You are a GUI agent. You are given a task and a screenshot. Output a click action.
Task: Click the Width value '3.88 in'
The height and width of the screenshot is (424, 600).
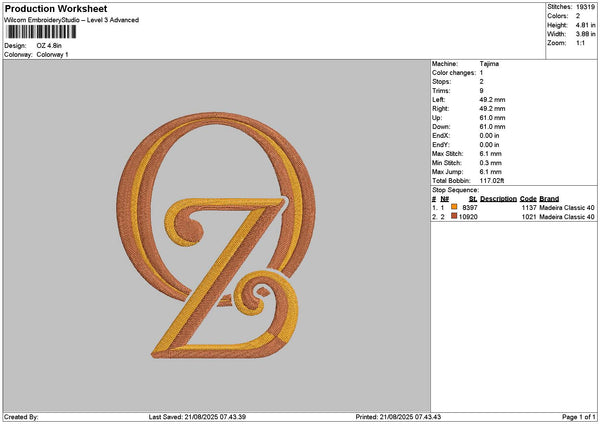coord(585,34)
